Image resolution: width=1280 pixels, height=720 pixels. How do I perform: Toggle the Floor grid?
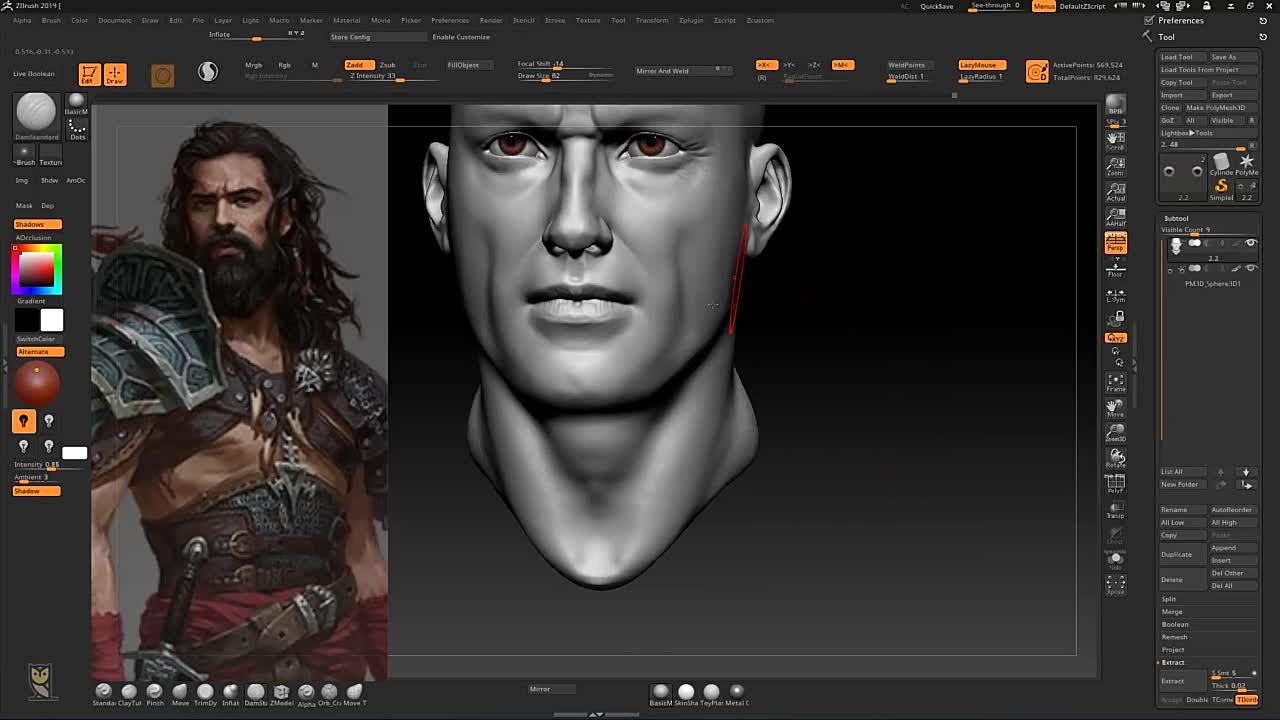(x=1115, y=269)
